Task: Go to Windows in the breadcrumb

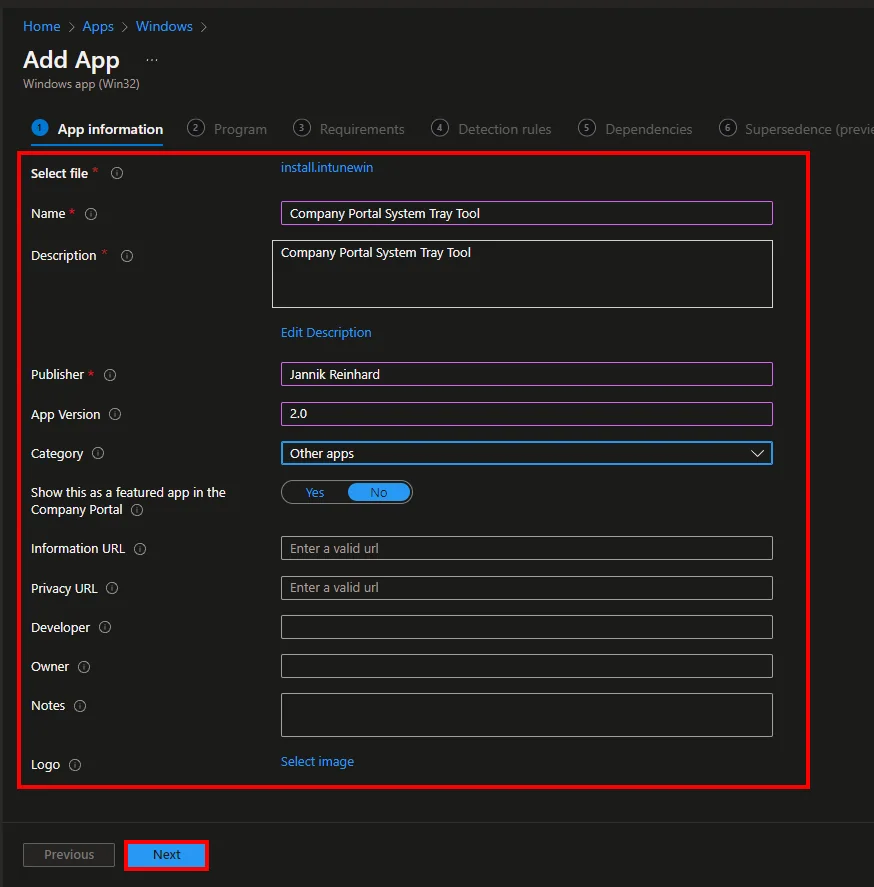Action: [164, 27]
